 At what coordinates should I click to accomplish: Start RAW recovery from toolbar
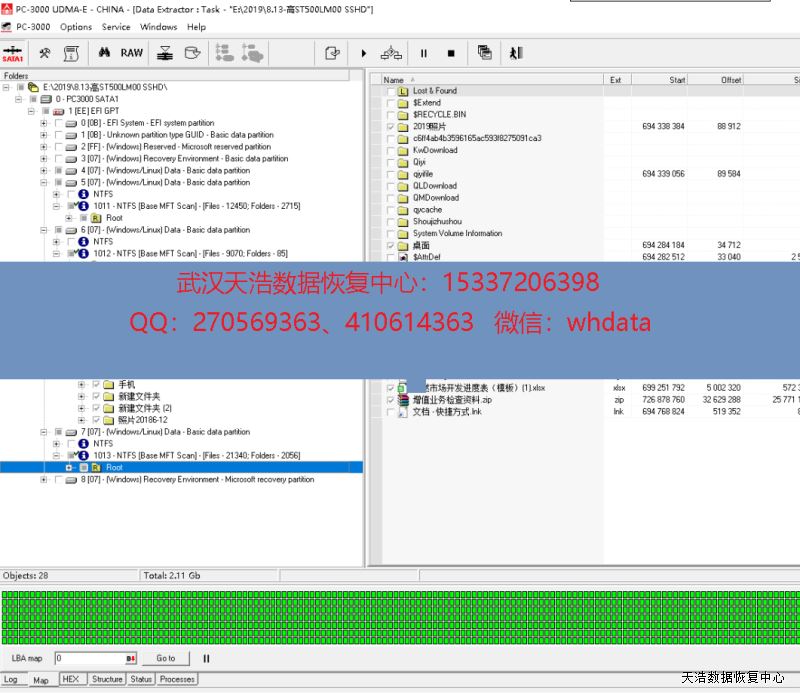(132, 53)
